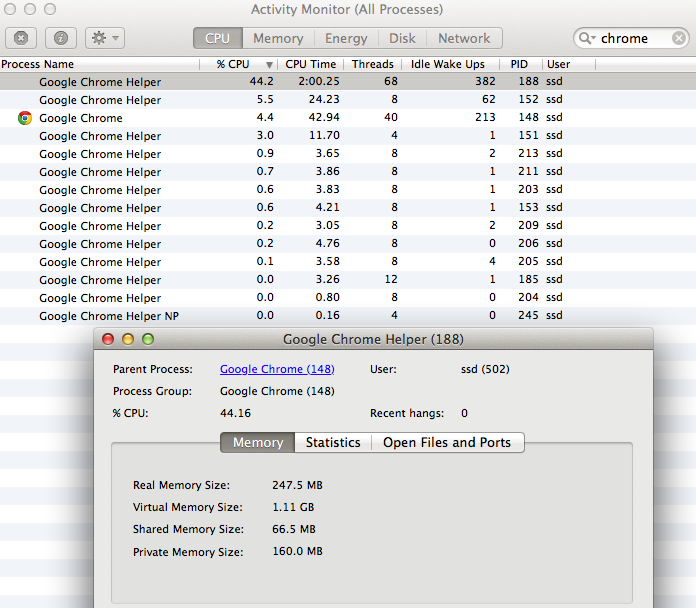This screenshot has height=608, width=696.
Task: Select the Google Chrome row PID 148
Action: (348, 118)
